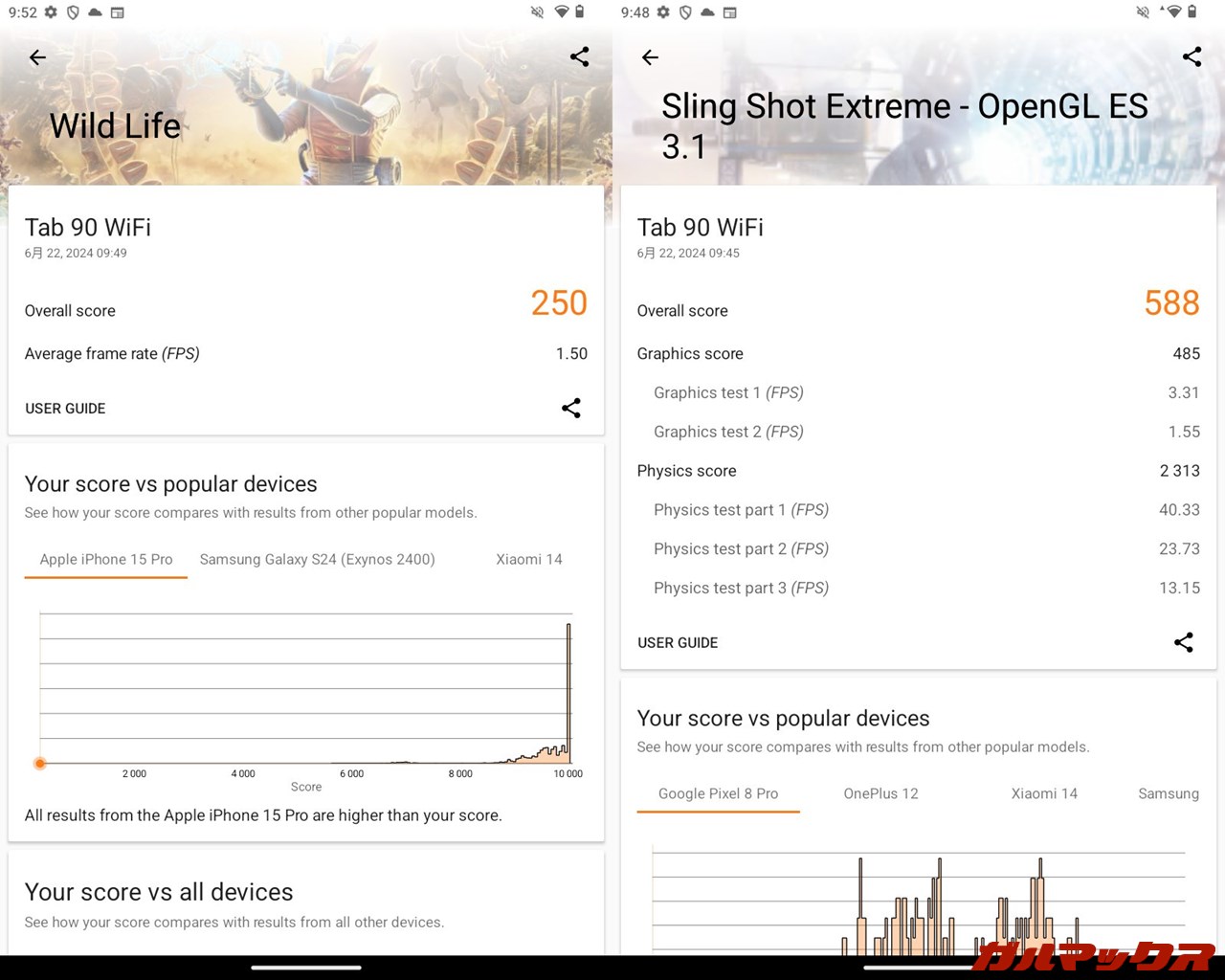
Task: Open USER GUIDE for Wild Life
Action: 65,409
